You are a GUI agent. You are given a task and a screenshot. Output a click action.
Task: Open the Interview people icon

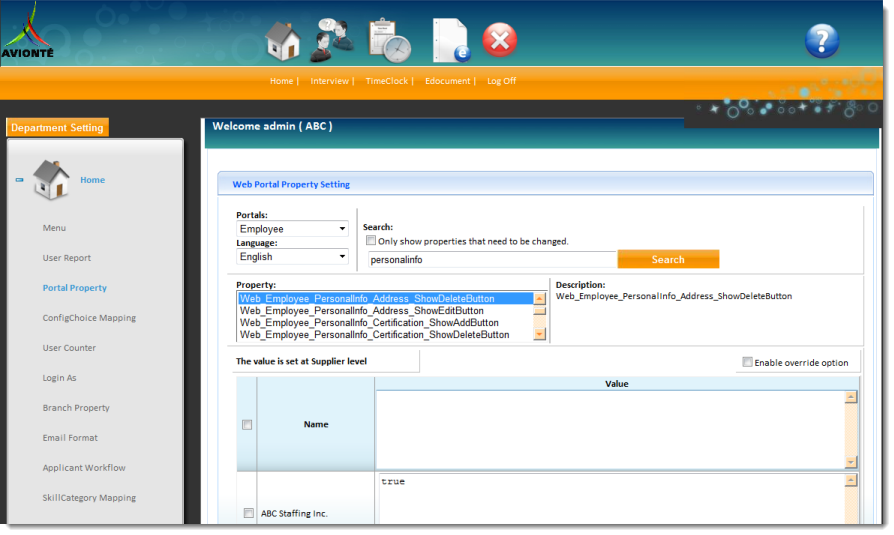[331, 41]
